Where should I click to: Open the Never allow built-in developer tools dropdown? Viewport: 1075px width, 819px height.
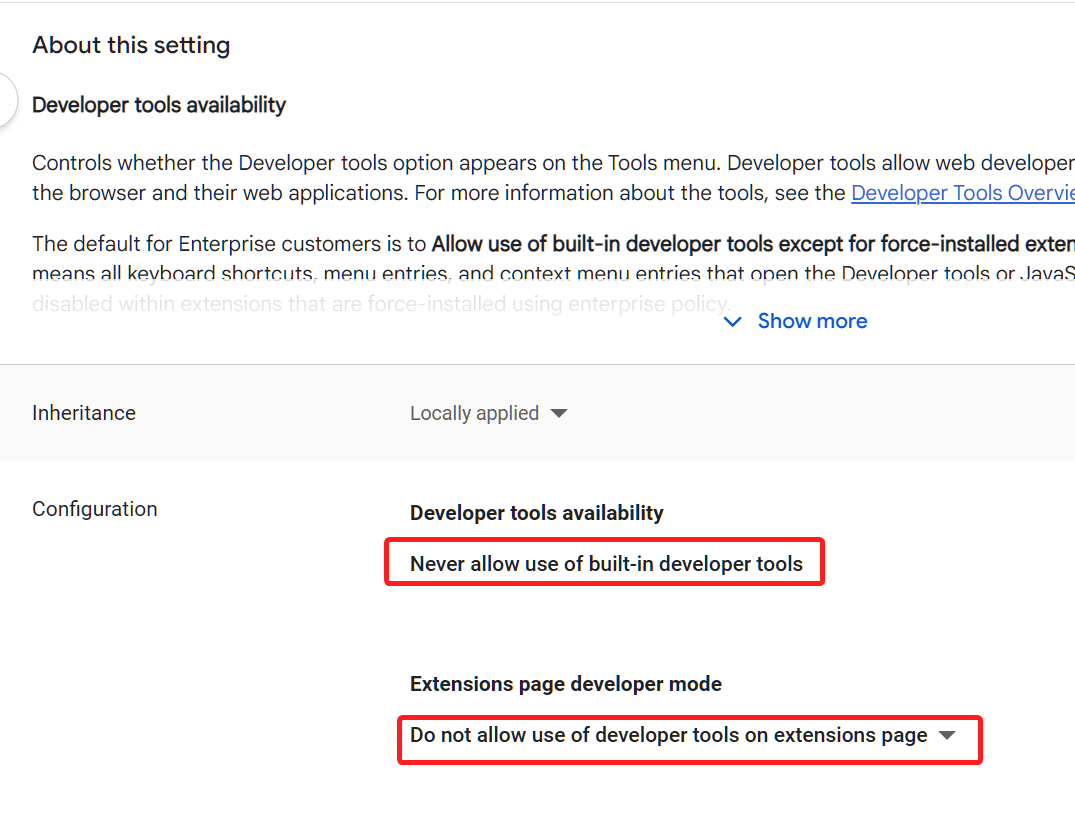[x=605, y=563]
